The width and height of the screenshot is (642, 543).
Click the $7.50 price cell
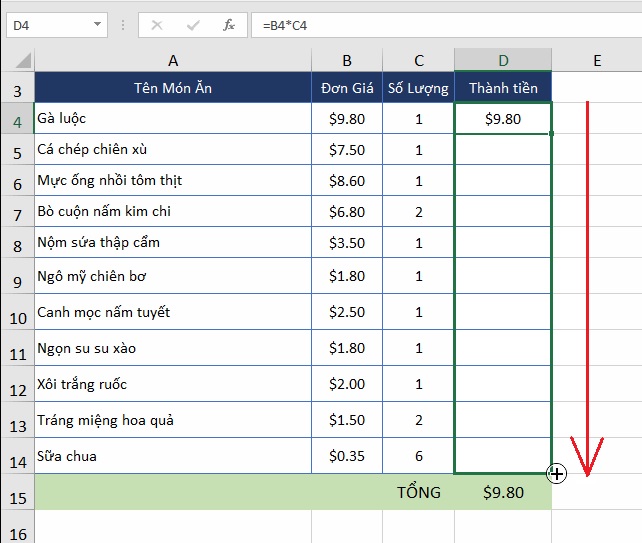(347, 149)
